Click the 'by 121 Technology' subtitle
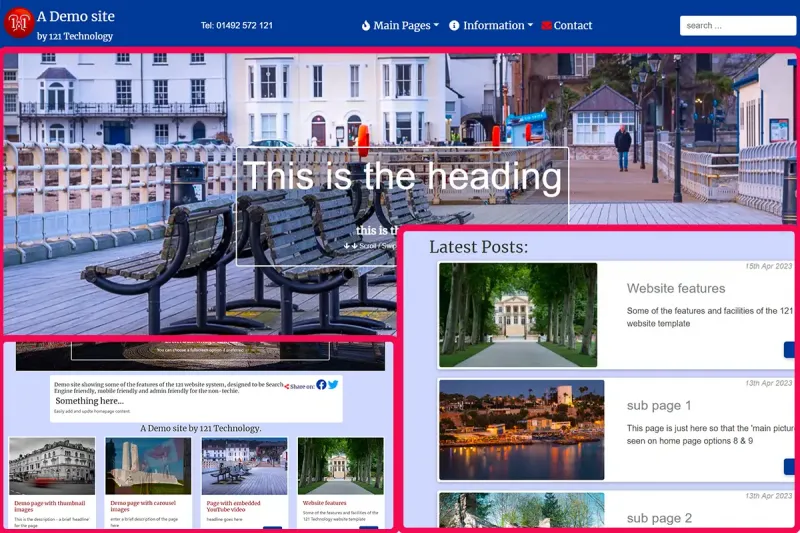This screenshot has width=800, height=533. click(74, 36)
